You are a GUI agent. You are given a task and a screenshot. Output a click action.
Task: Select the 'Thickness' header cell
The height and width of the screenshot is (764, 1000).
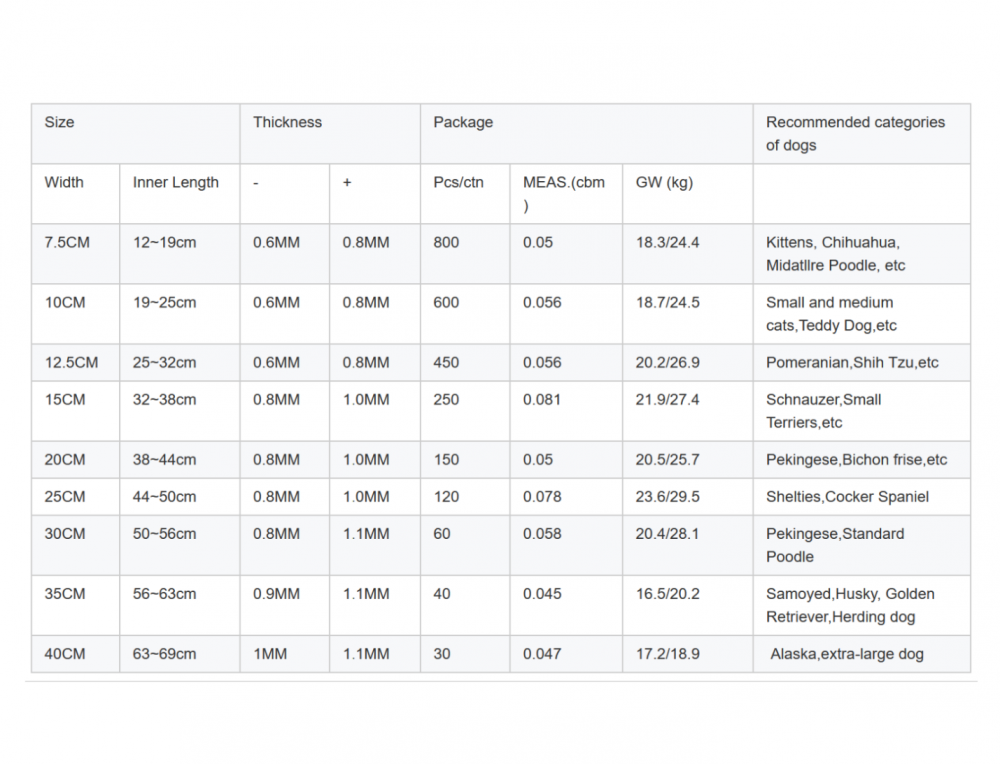point(330,134)
